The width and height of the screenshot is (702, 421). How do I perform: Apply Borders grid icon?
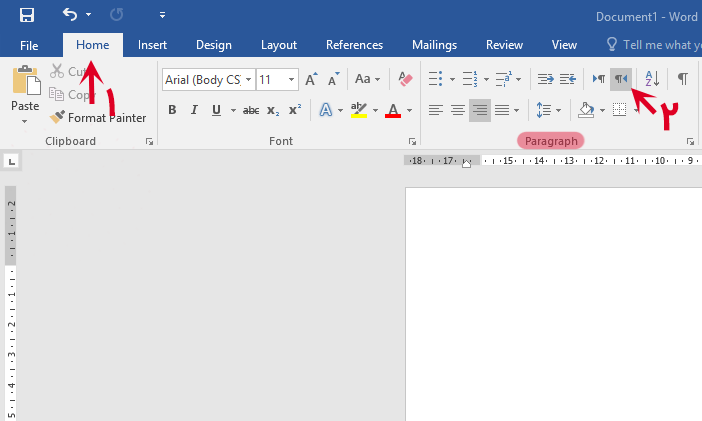click(x=619, y=110)
